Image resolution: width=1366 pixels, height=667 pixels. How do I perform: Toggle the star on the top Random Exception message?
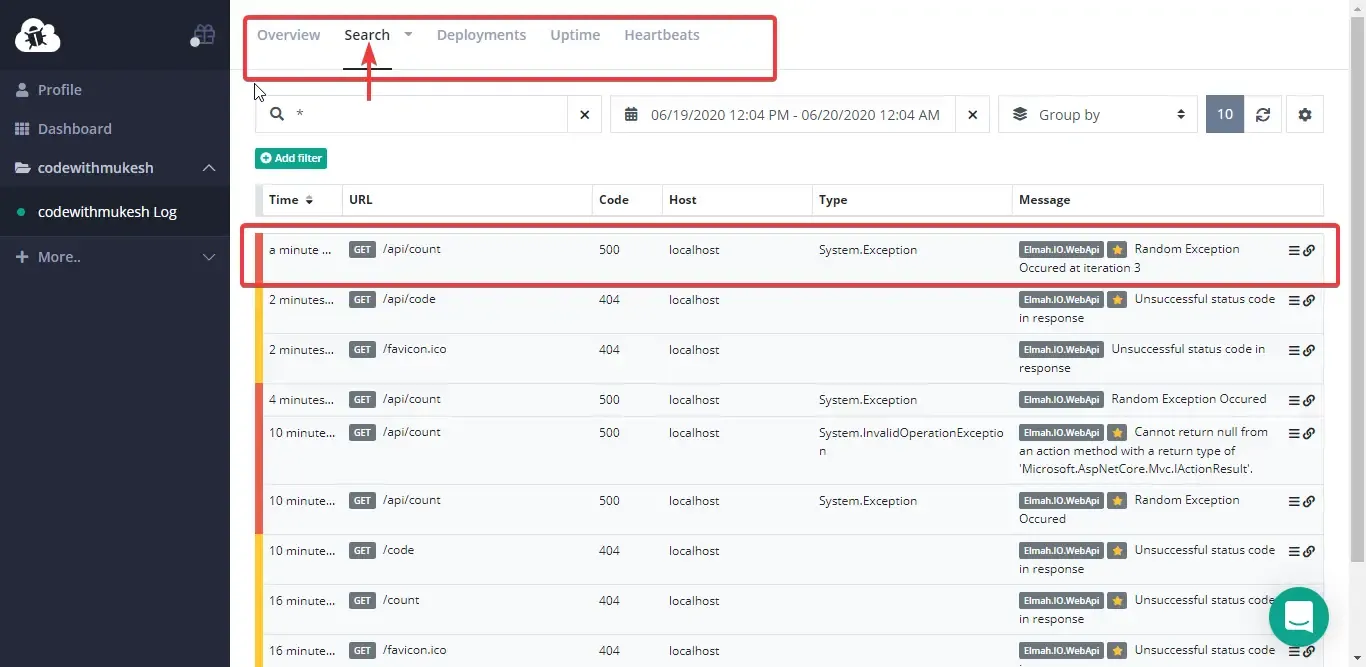tap(1117, 249)
